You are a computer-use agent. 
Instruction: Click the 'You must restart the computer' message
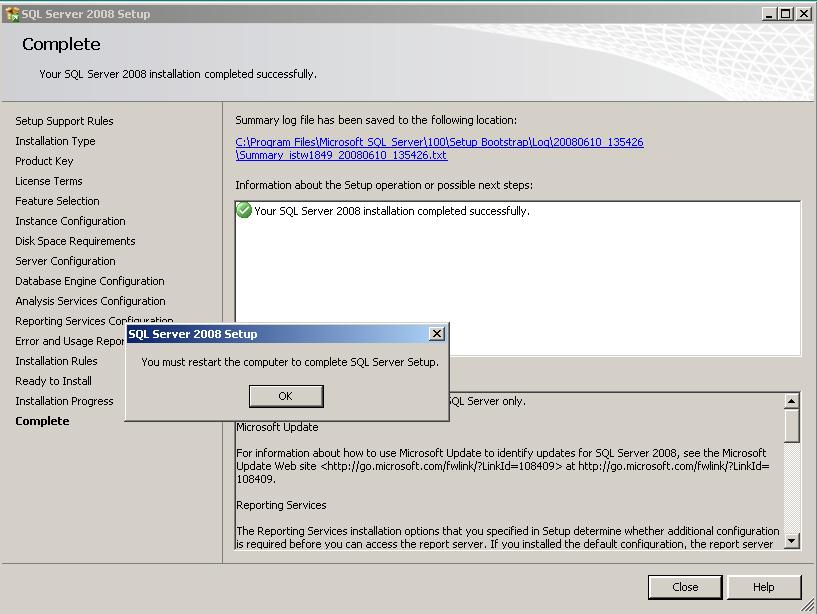click(290, 362)
